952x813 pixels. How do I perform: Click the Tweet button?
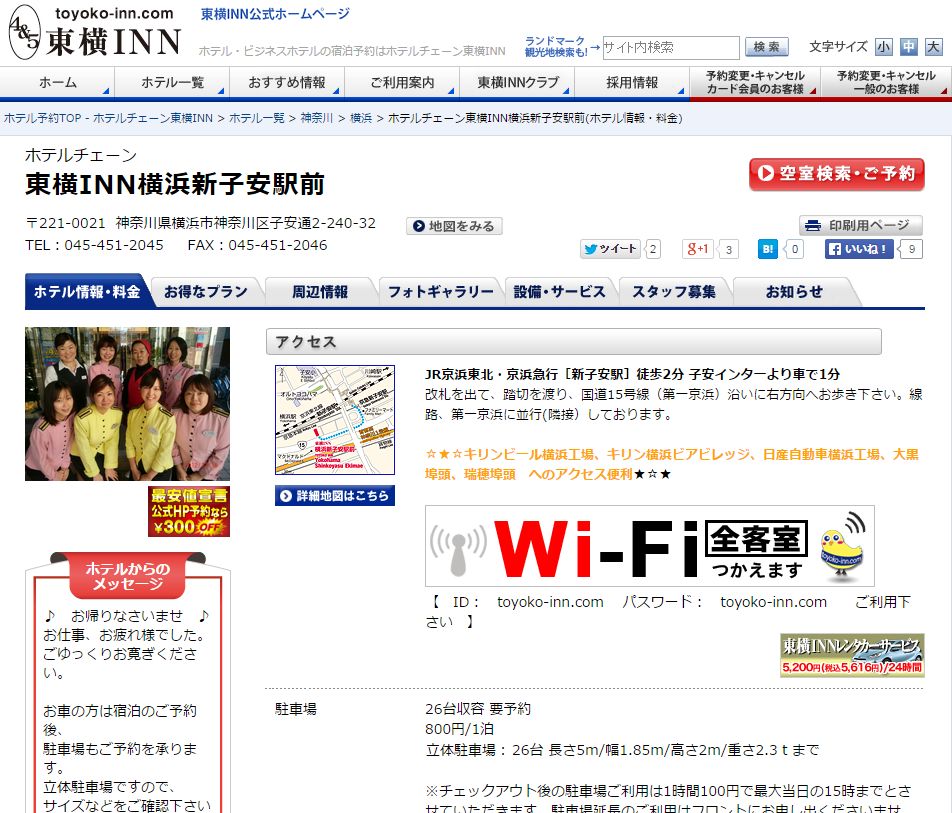610,249
